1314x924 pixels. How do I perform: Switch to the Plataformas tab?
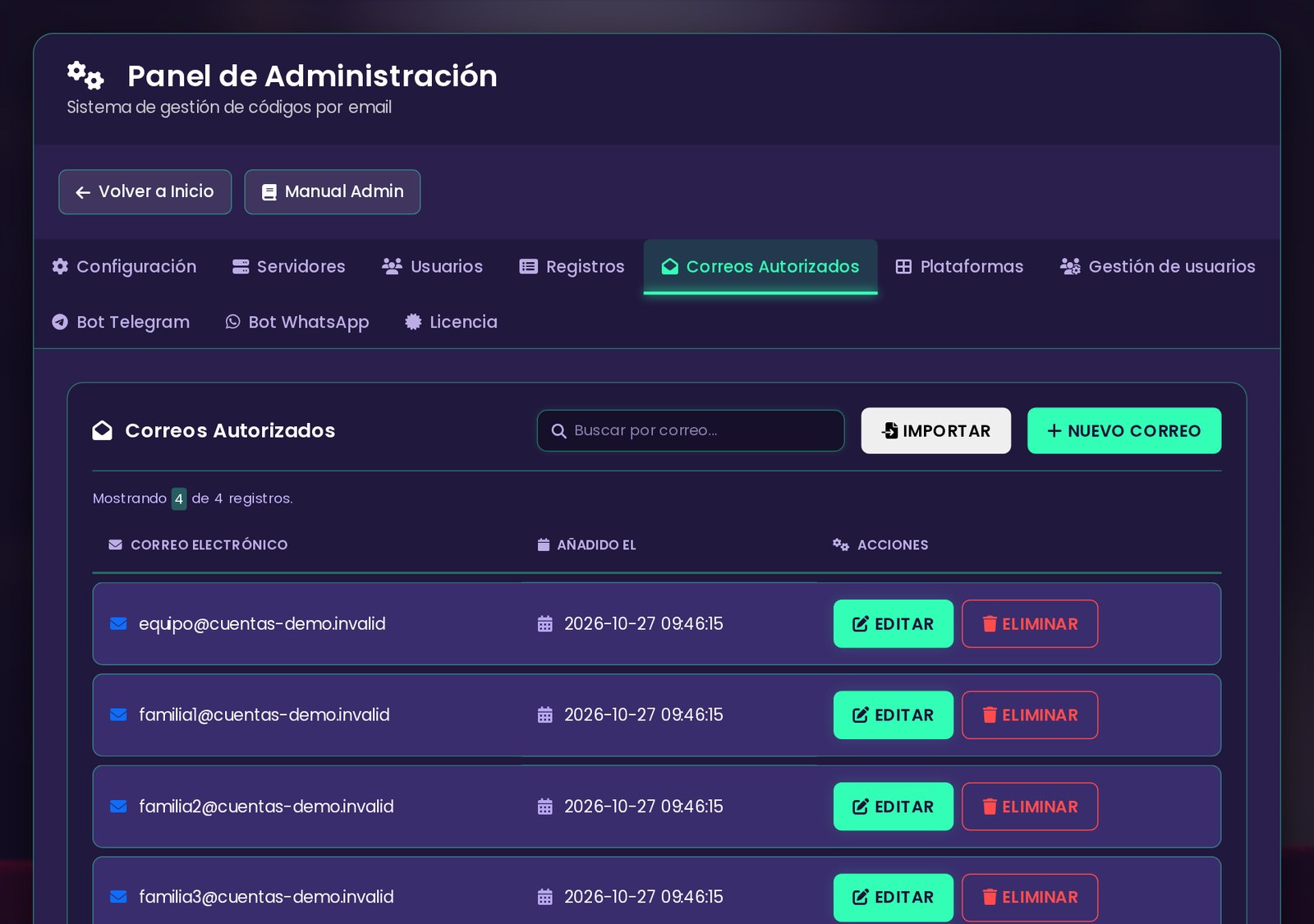pyautogui.click(x=959, y=267)
